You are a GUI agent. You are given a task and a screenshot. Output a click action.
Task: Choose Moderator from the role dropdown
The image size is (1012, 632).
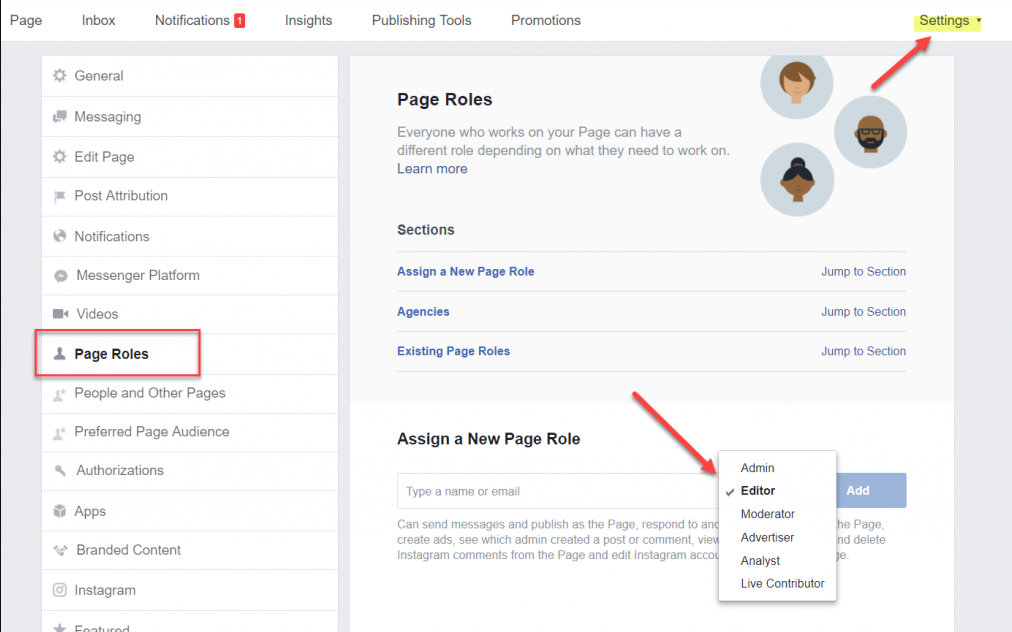[767, 514]
